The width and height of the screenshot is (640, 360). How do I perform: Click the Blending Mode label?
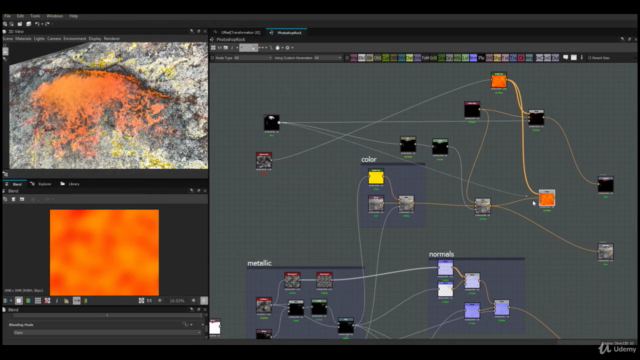(x=21, y=325)
